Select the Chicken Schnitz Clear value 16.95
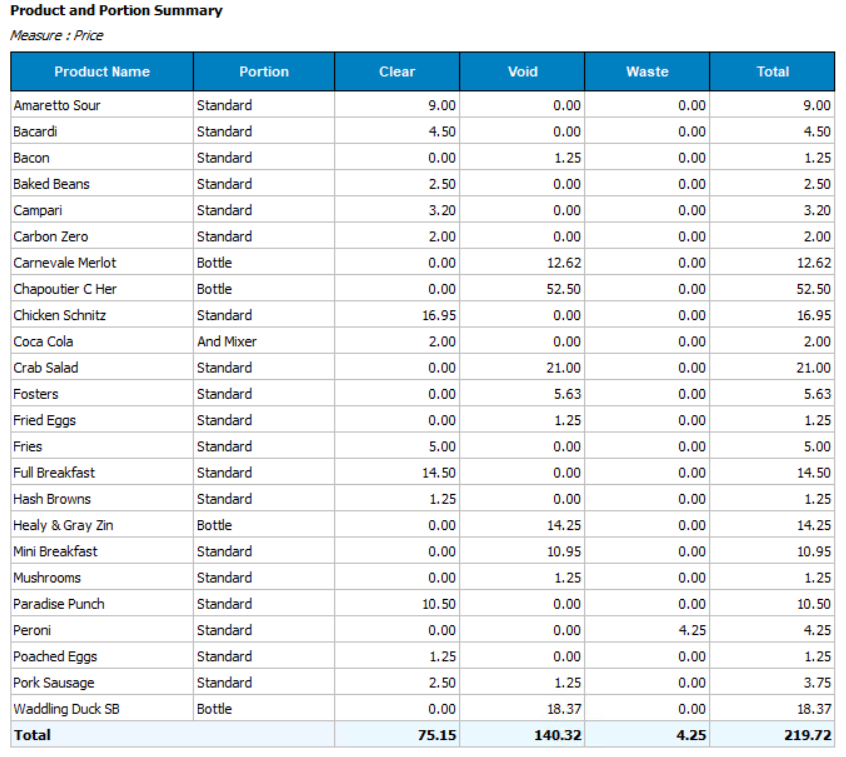846x757 pixels. 440,315
